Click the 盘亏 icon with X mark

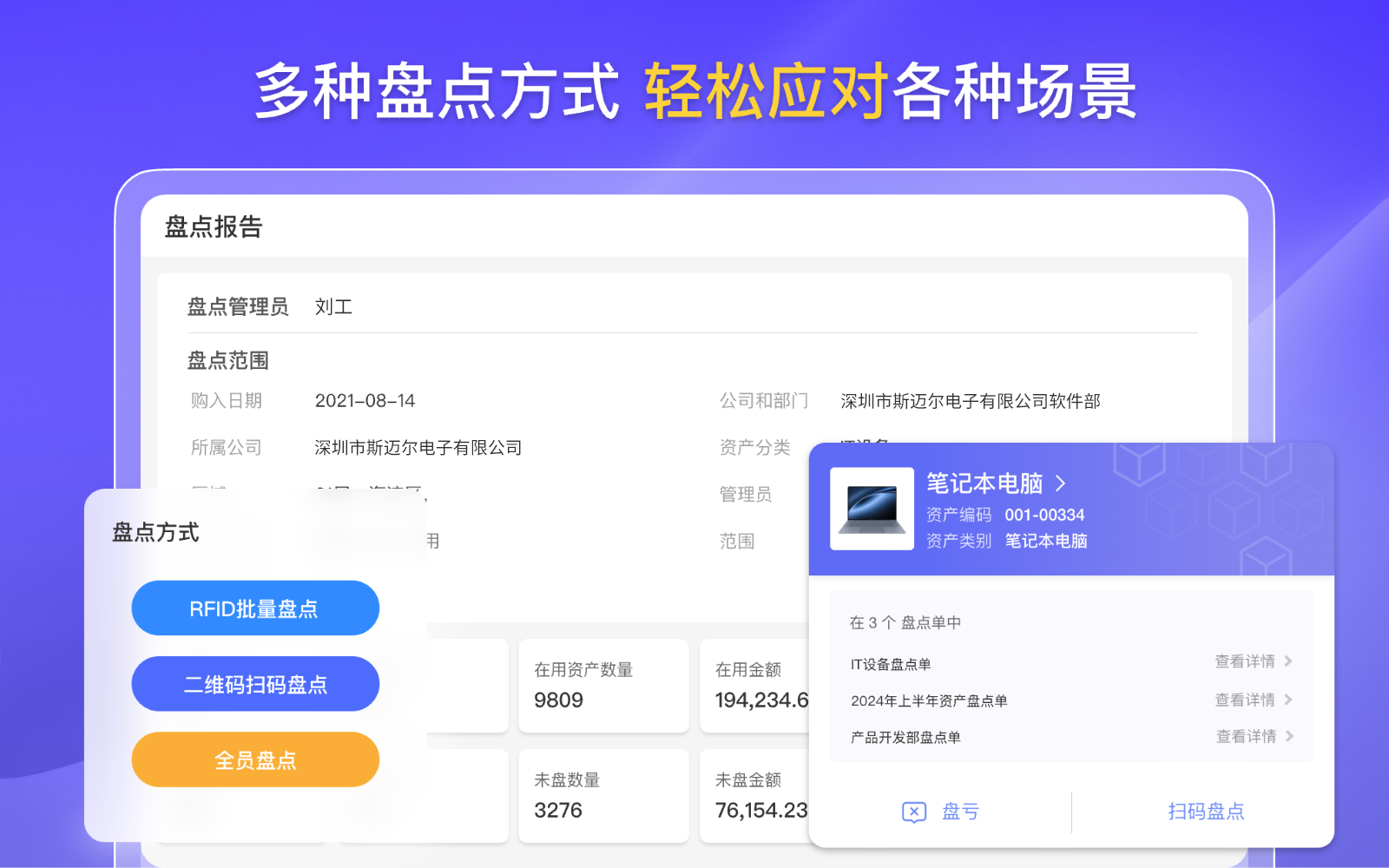(914, 812)
